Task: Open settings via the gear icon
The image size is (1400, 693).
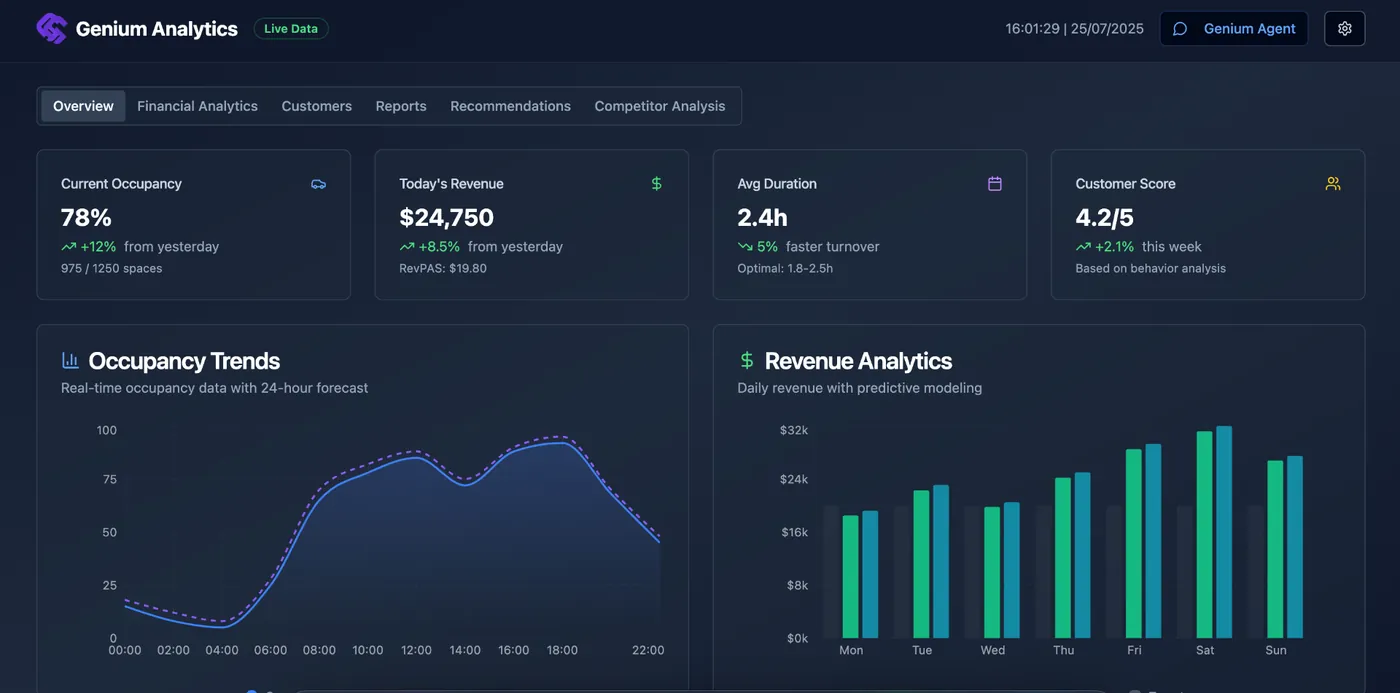Action: tap(1345, 29)
